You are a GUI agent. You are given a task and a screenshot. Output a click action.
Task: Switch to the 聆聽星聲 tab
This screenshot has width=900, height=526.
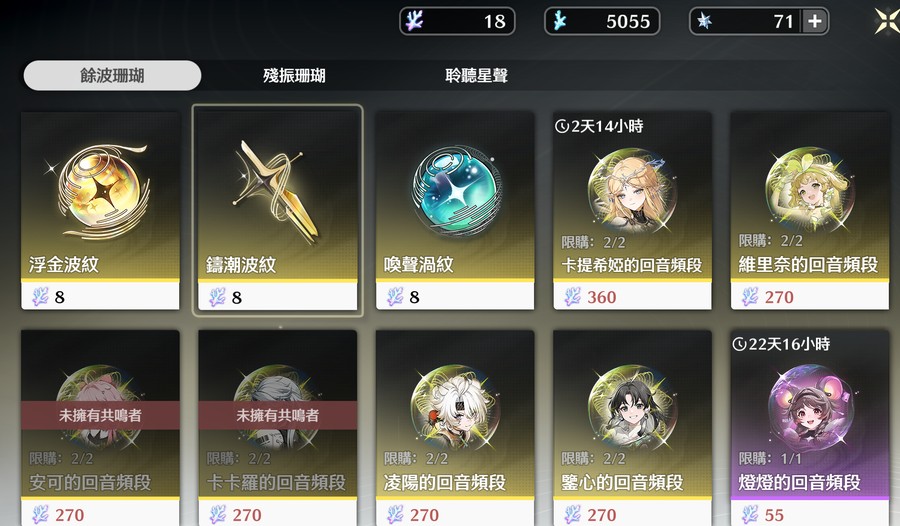point(476,75)
